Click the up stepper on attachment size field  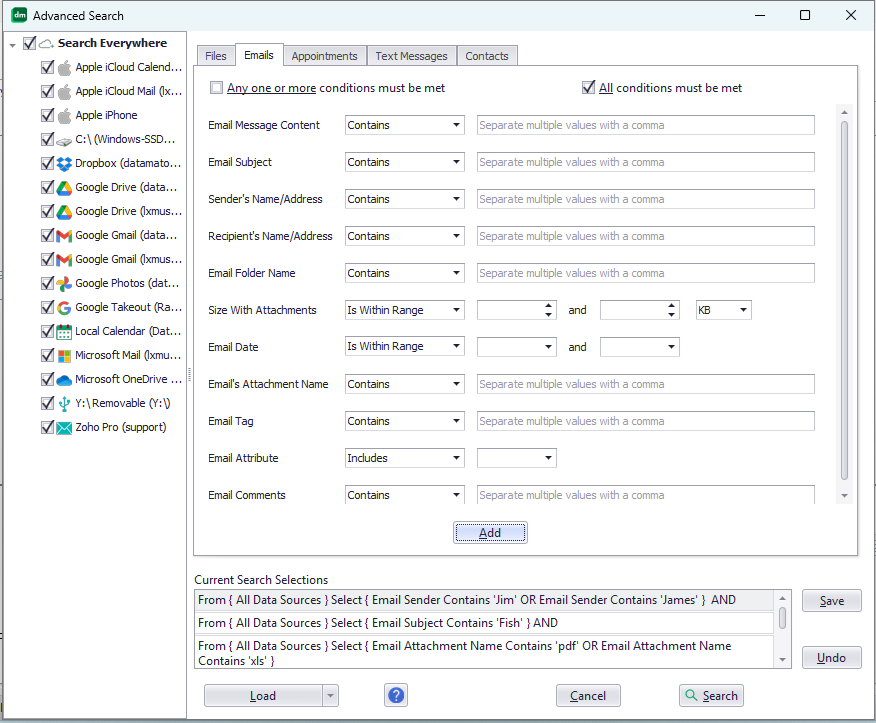(549, 306)
